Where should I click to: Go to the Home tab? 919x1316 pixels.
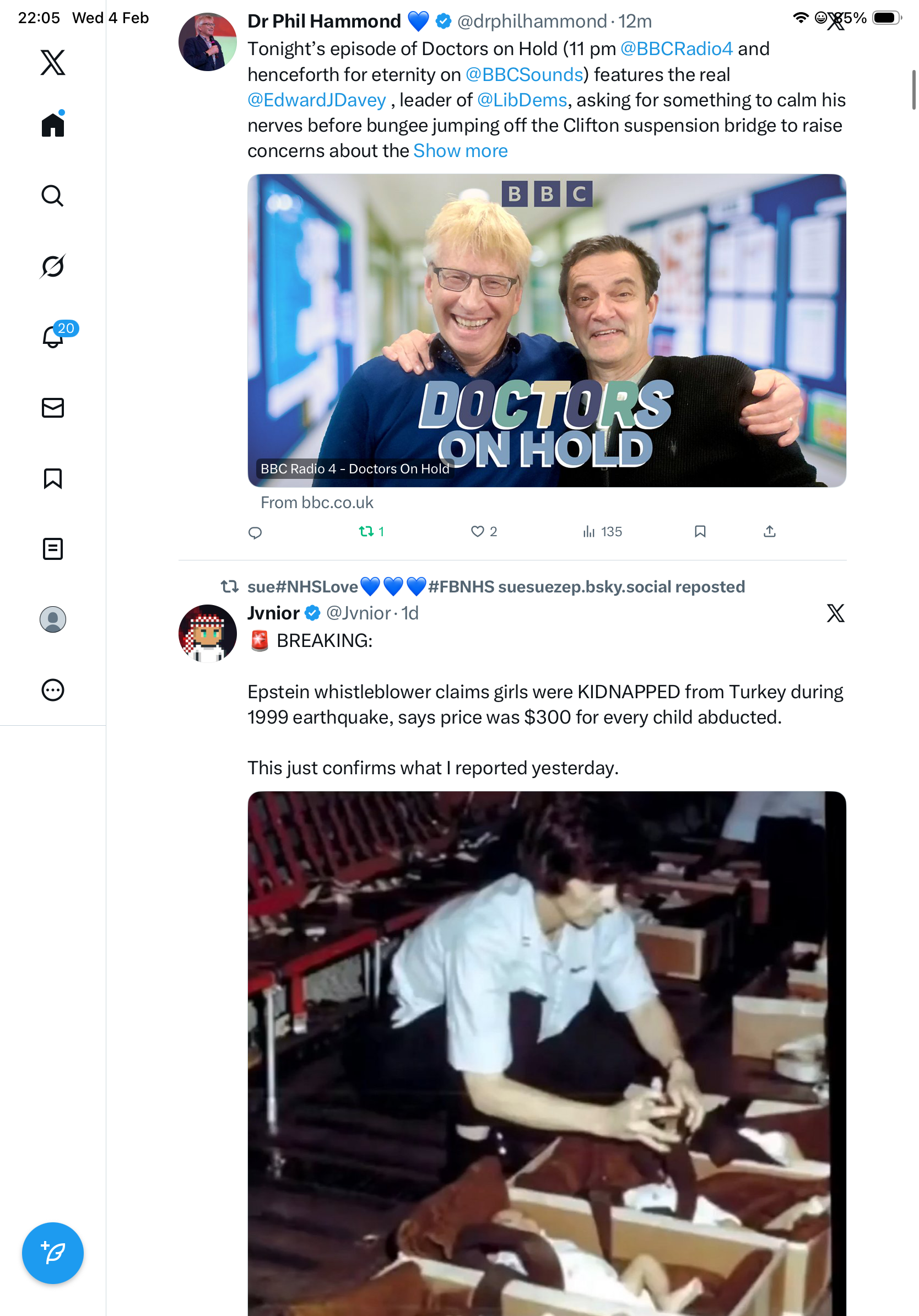(x=53, y=125)
